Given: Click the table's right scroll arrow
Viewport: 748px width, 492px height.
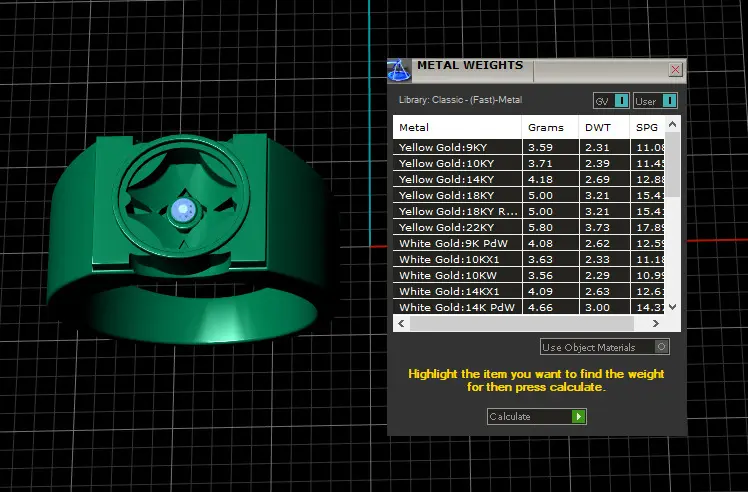Looking at the screenshot, I should click(655, 324).
